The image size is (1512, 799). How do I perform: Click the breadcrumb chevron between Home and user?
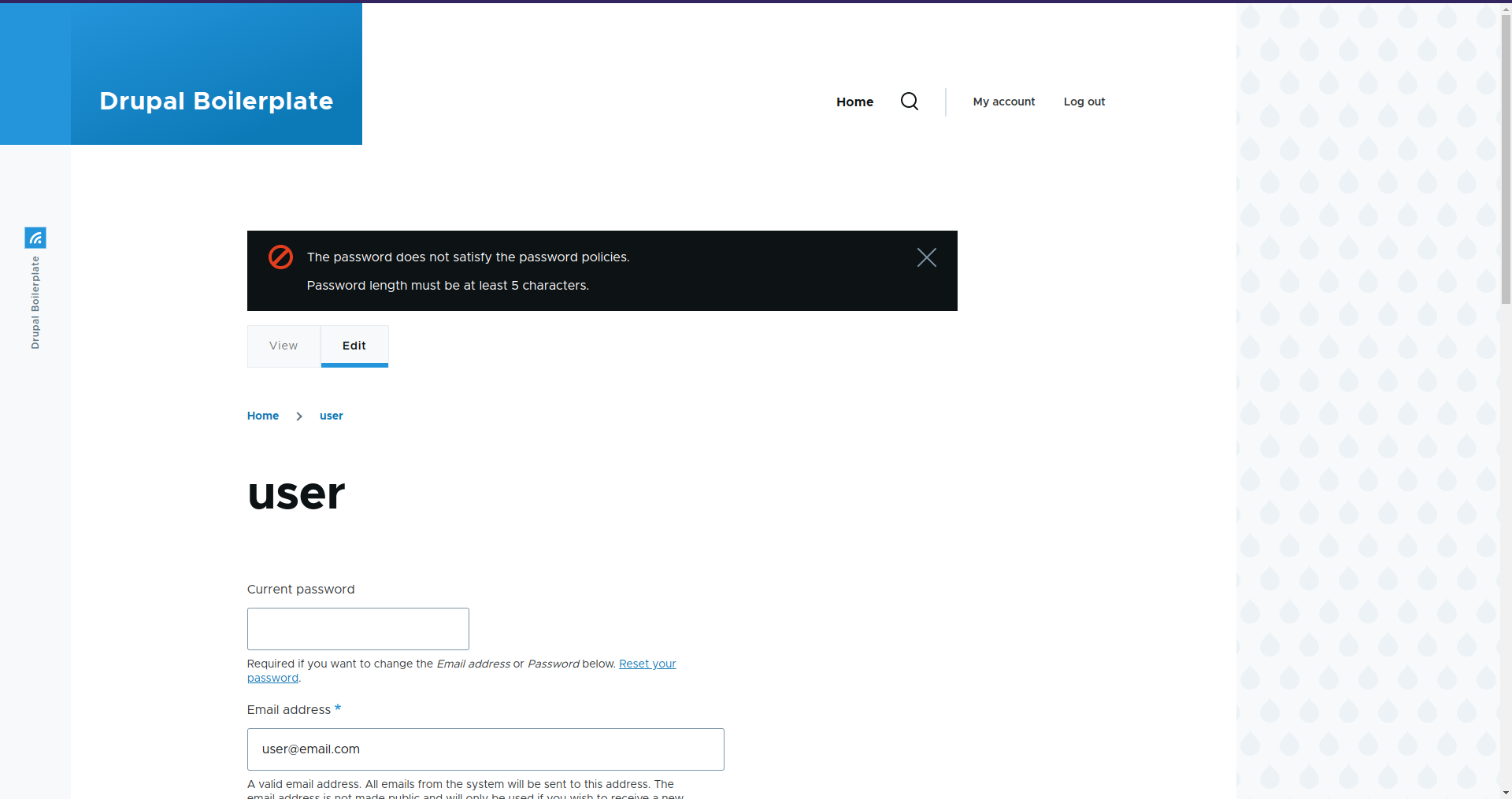(x=299, y=416)
